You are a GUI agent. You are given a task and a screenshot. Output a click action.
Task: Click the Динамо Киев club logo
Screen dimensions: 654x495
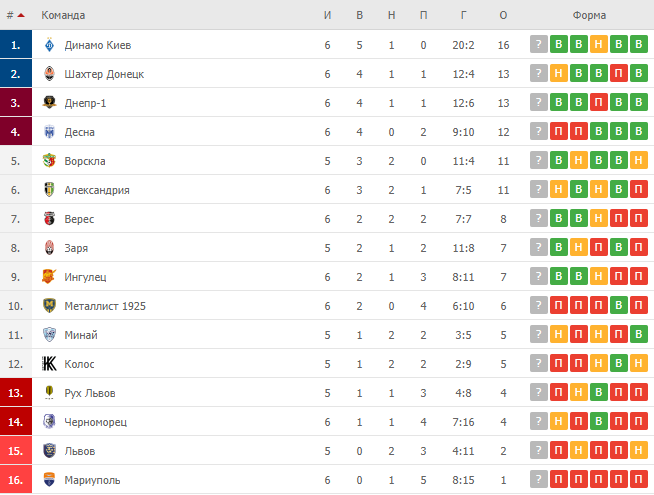point(49,45)
